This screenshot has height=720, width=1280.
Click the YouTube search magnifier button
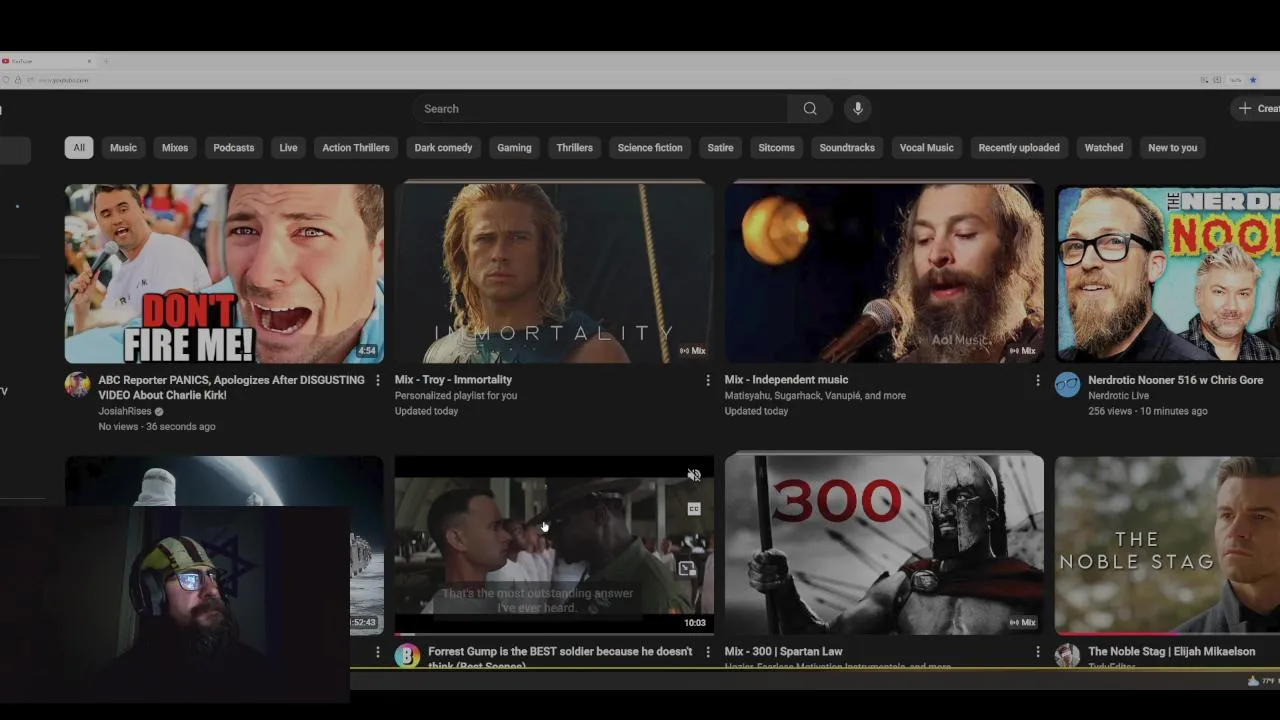(x=810, y=109)
